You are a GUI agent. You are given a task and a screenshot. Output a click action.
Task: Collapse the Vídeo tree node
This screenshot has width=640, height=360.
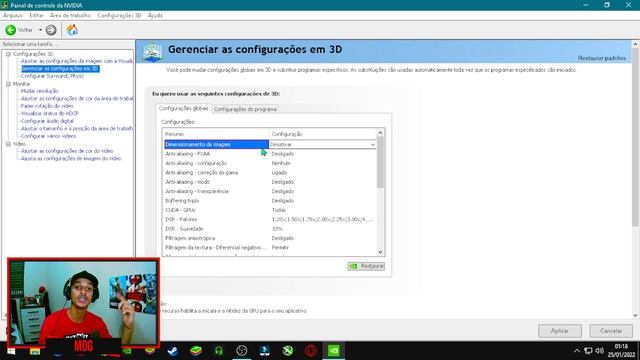[8, 144]
